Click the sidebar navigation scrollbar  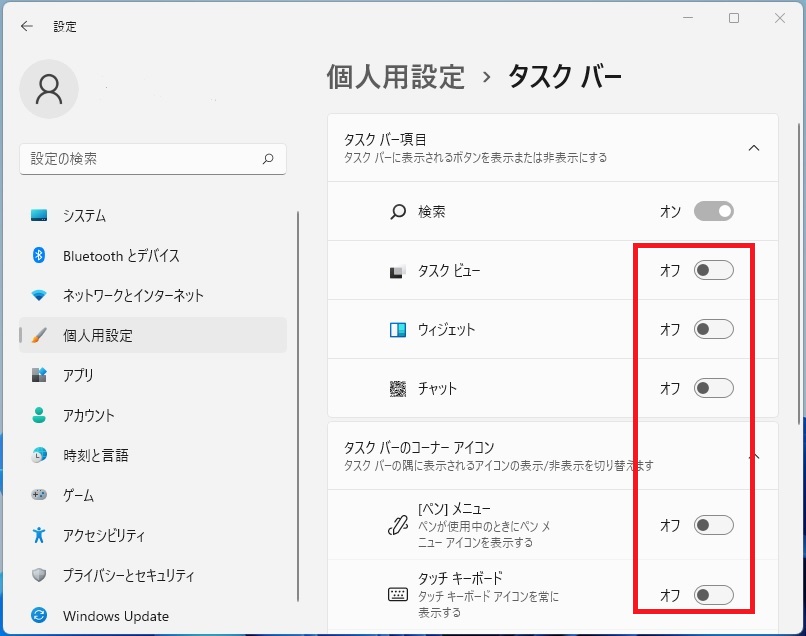[x=298, y=406]
